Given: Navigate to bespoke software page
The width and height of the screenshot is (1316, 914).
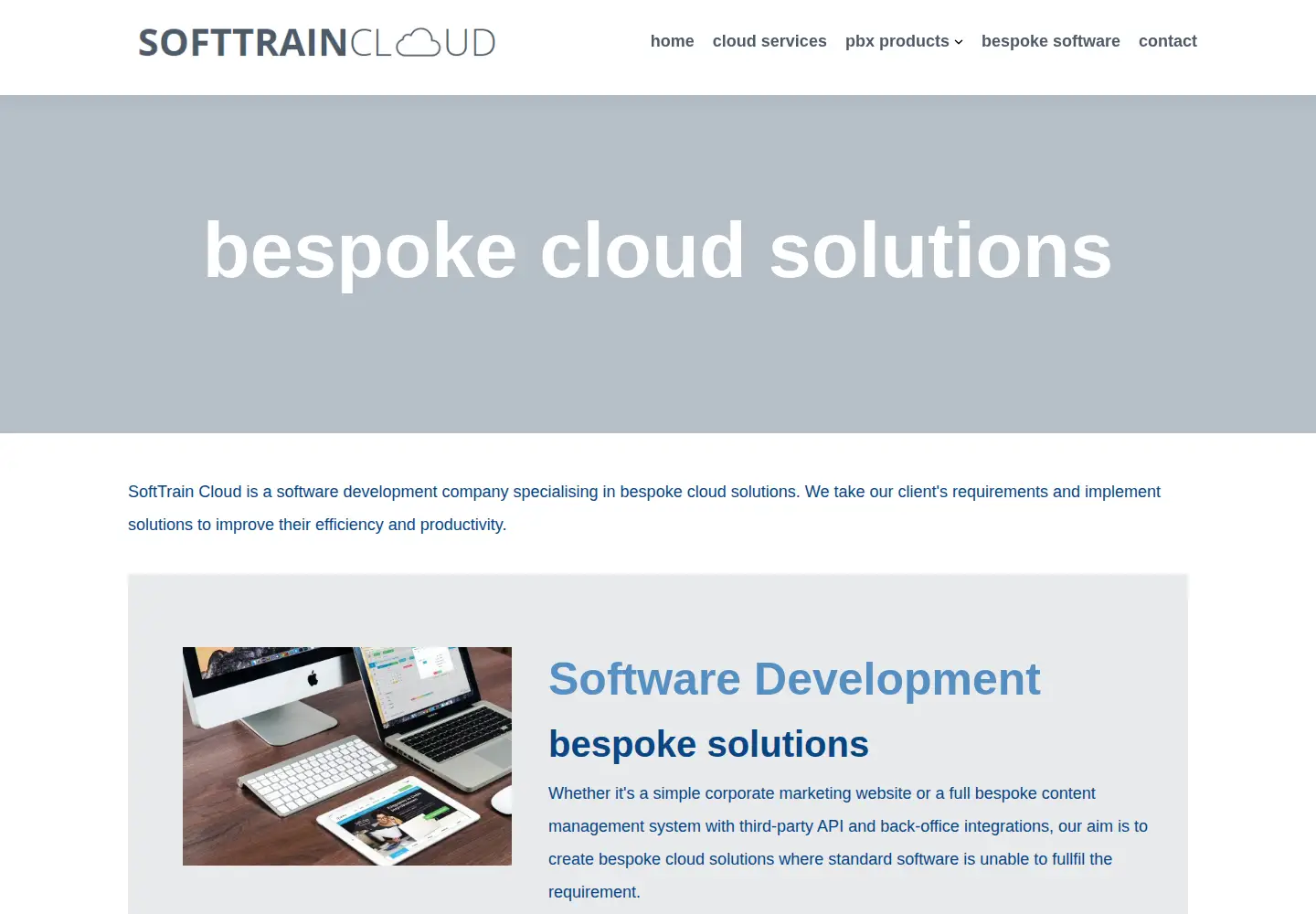Looking at the screenshot, I should coord(1051,41).
